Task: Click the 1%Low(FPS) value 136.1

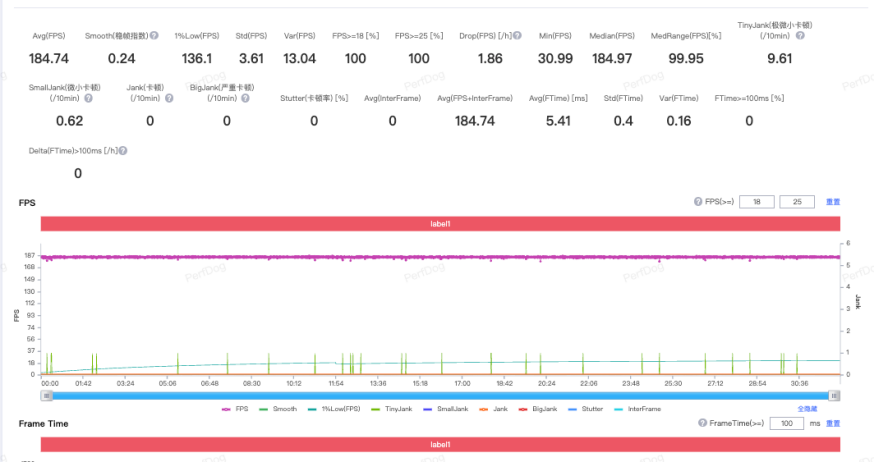Action: 197,59
